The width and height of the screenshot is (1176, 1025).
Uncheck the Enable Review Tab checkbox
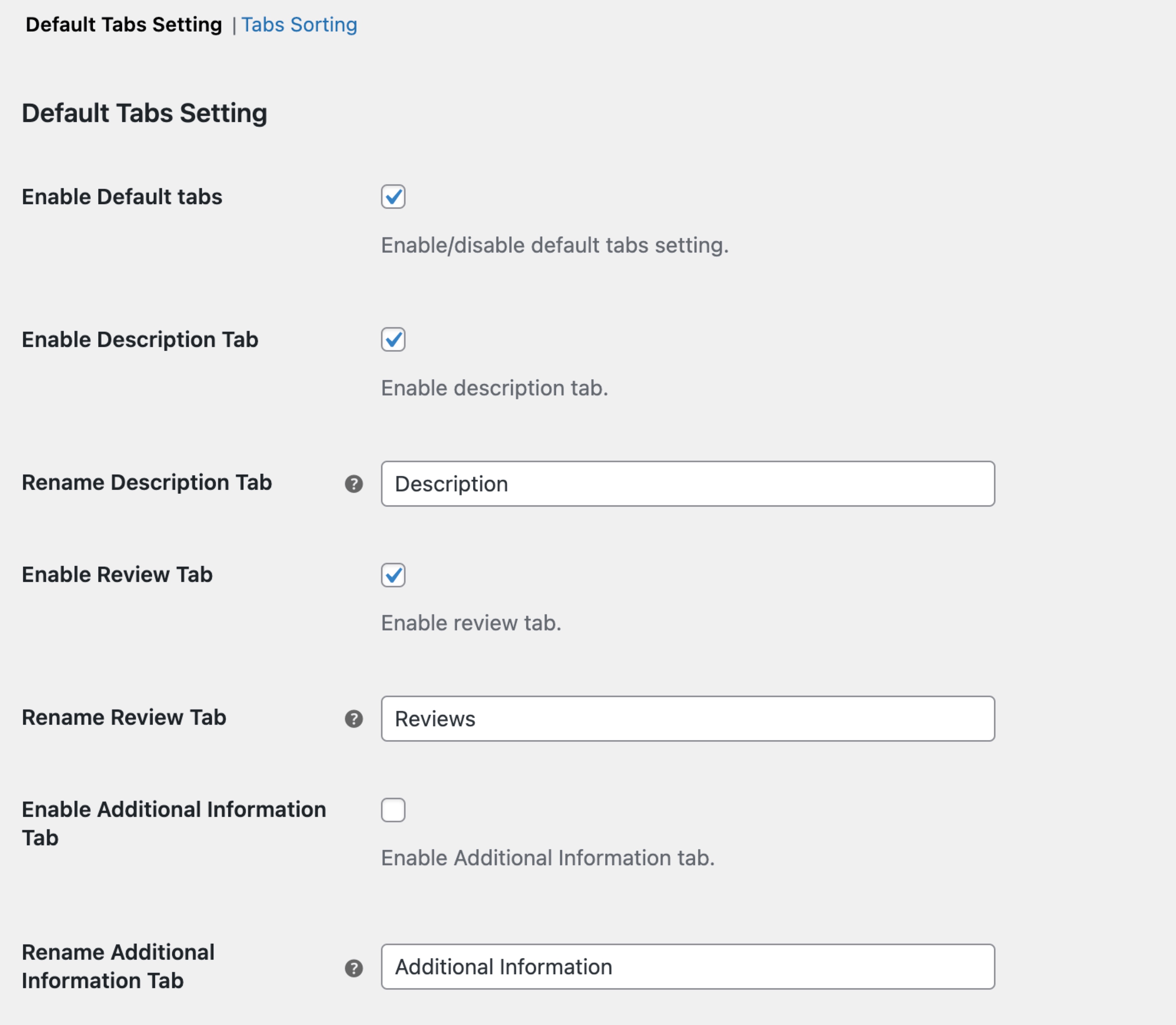click(393, 575)
